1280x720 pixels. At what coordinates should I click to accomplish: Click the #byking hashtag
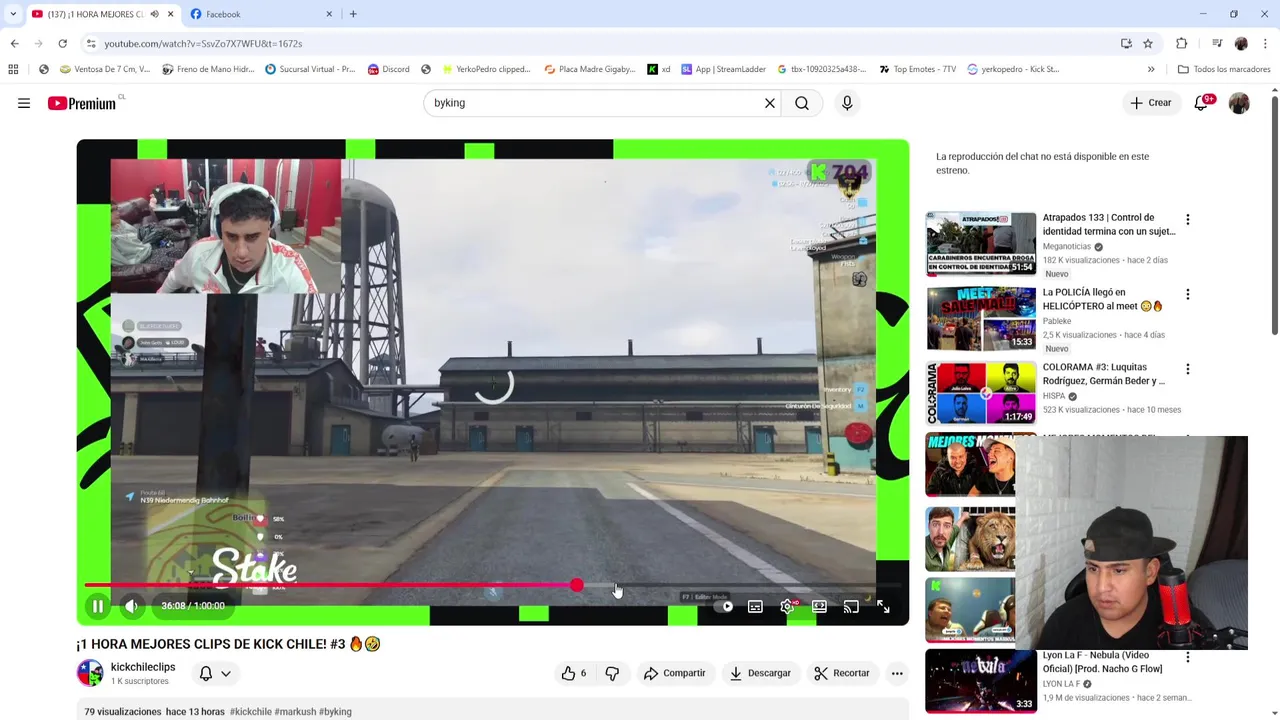point(335,712)
